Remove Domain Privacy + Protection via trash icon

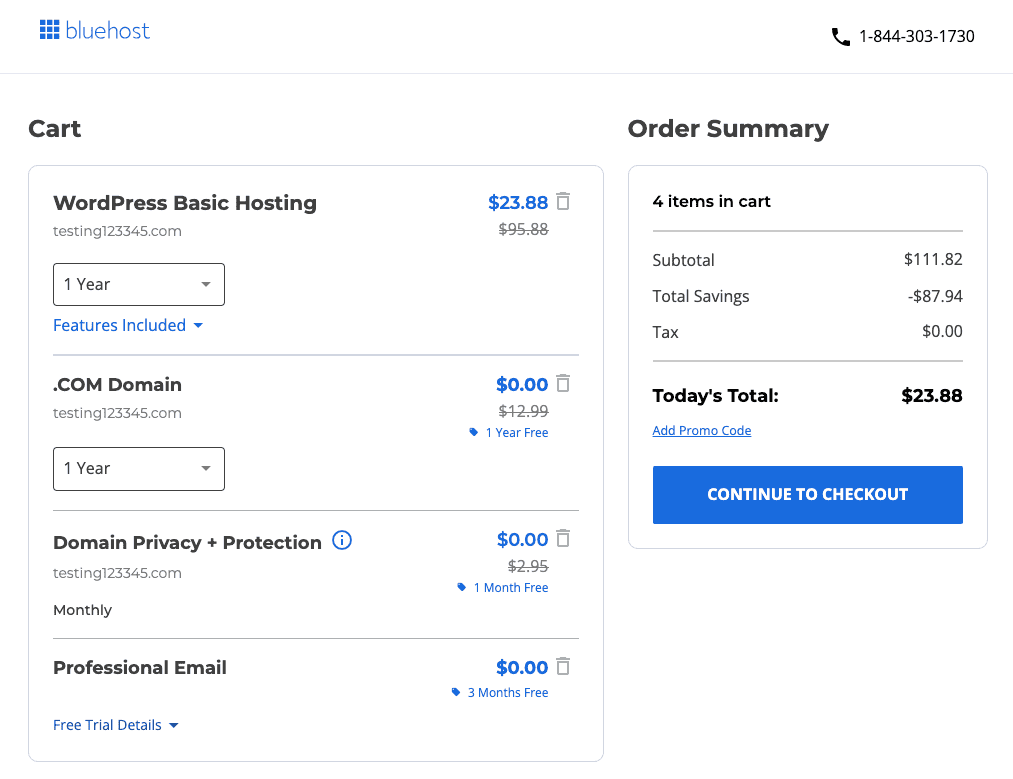(563, 539)
